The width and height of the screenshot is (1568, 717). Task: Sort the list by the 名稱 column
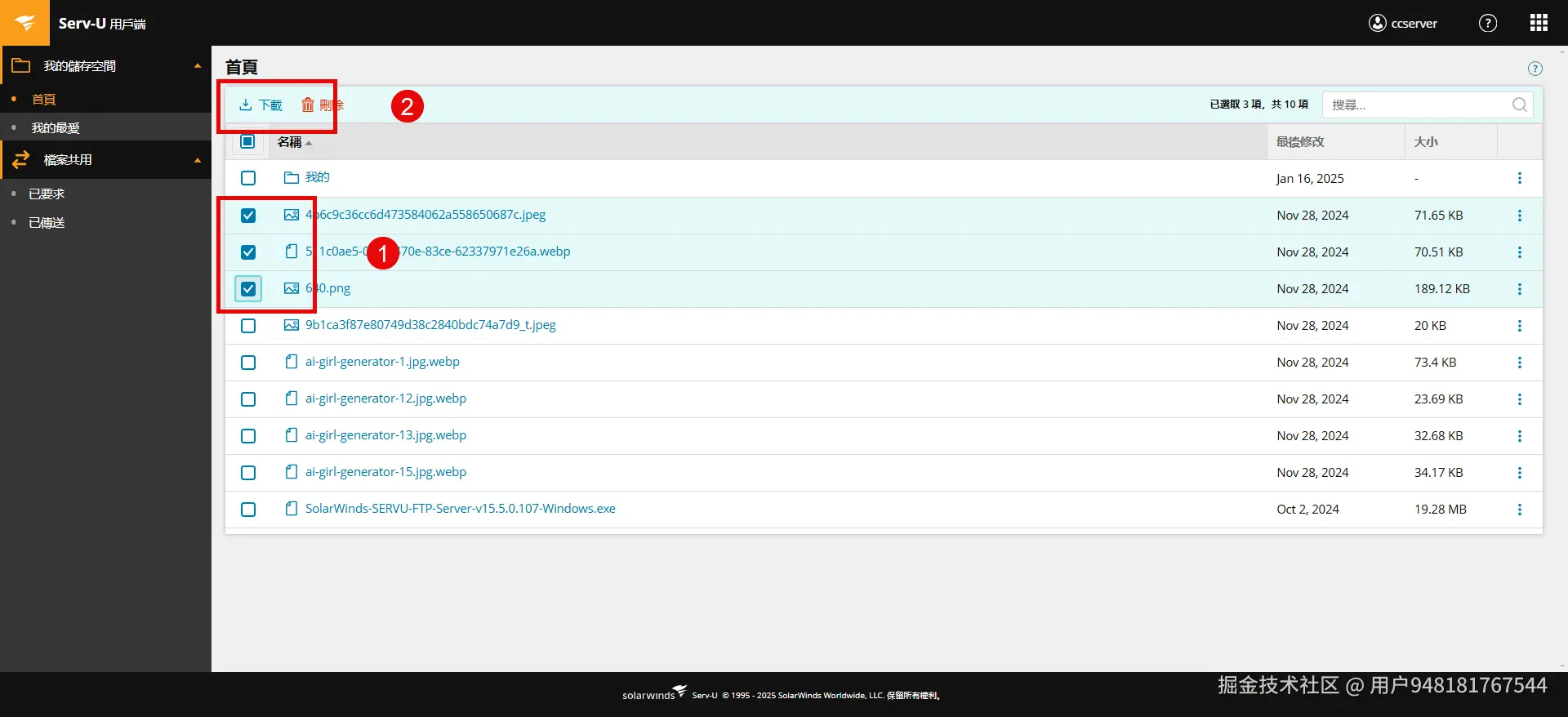[294, 142]
